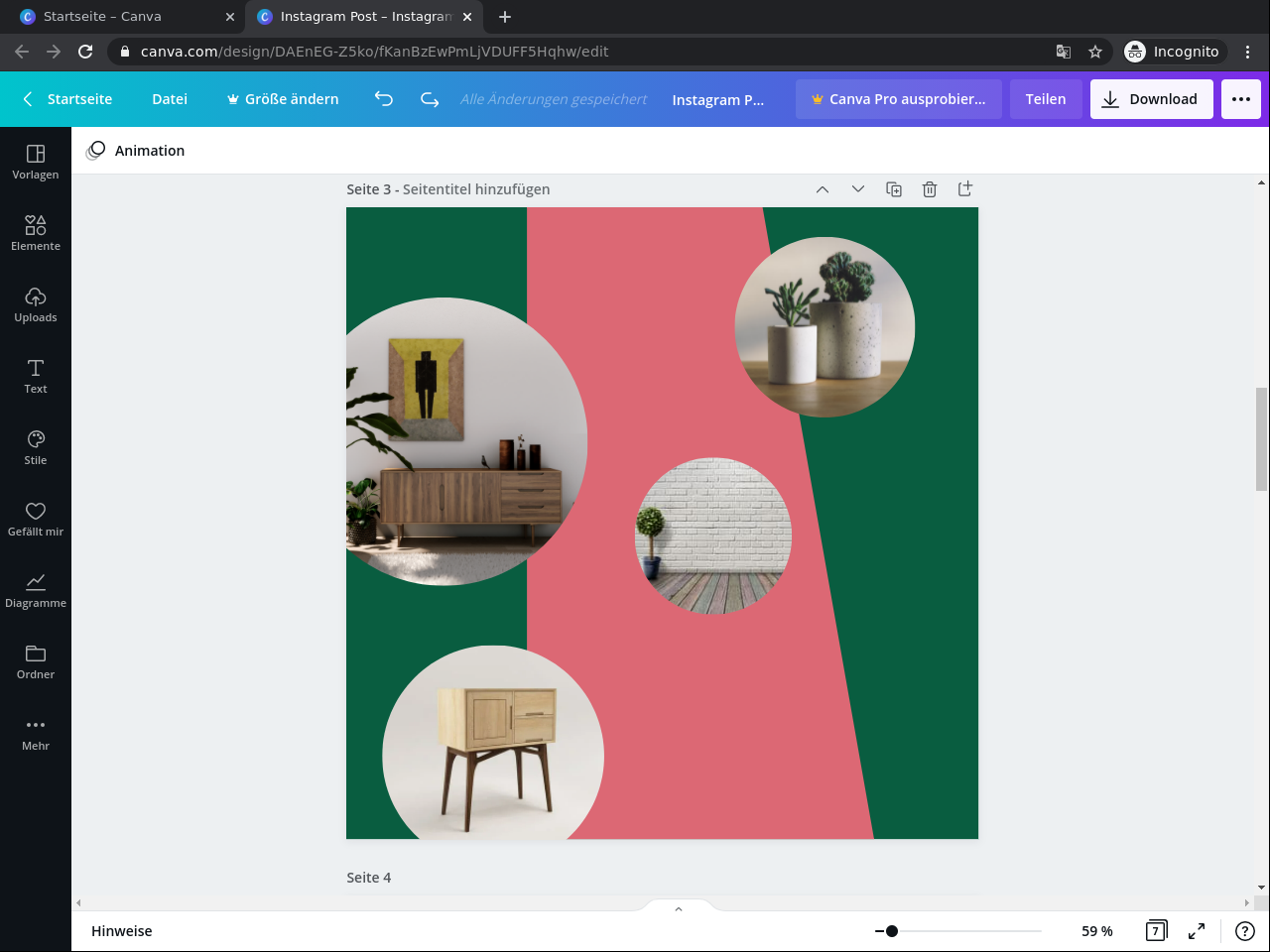
Task: Select the potted succulents circular photo
Action: click(x=825, y=327)
